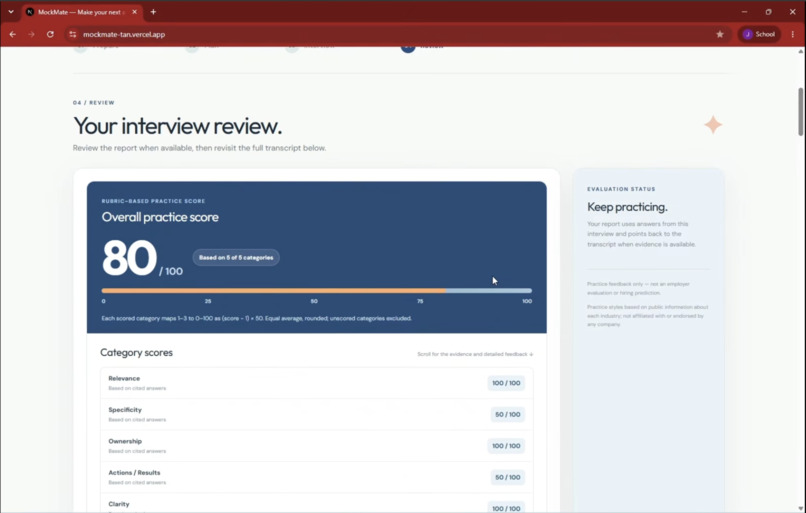Click the Specificity 50 / 100 score badge
The height and width of the screenshot is (513, 806).
508,414
